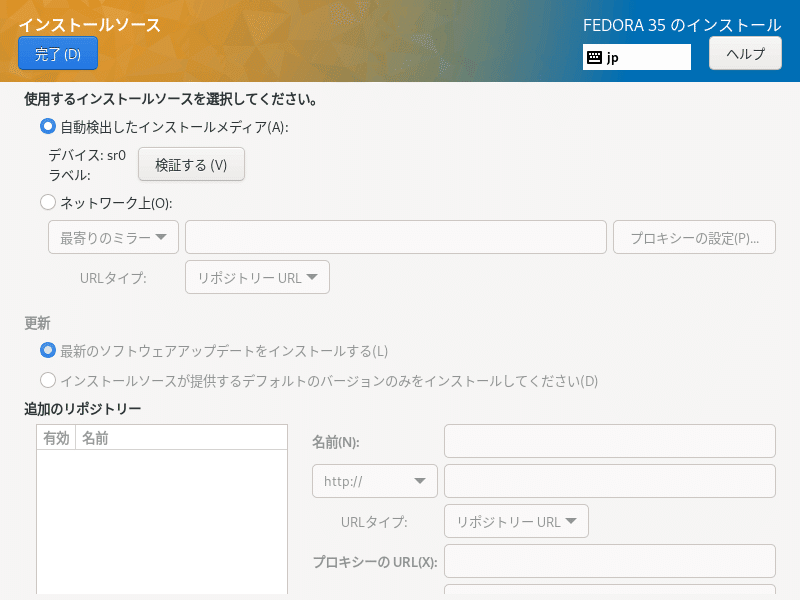This screenshot has height=600, width=800.
Task: Click the 'インストールソース' heading text
Action: (89, 25)
